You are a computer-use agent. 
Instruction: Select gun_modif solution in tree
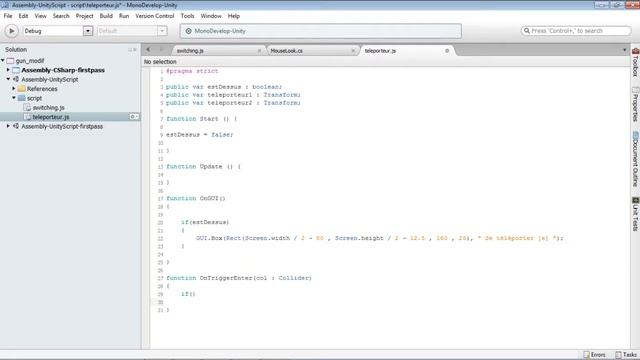30,60
